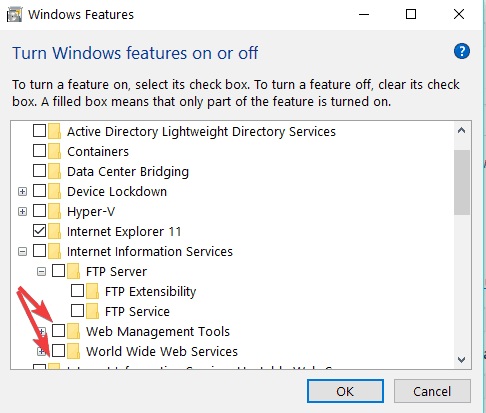Select the Web Management Tools item
This screenshot has width=486, height=413.
pyautogui.click(x=158, y=331)
